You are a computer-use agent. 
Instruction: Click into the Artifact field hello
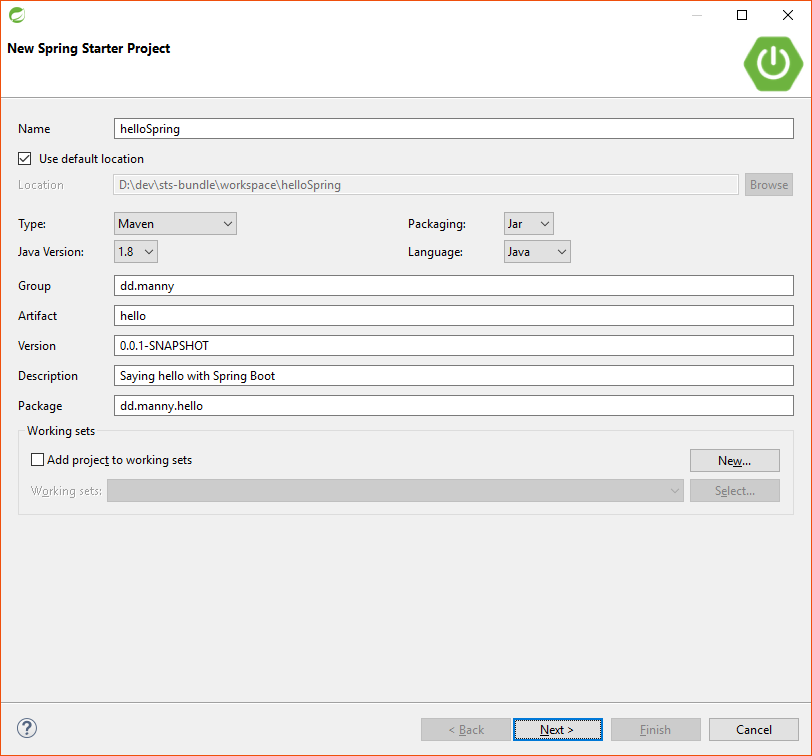[454, 316]
